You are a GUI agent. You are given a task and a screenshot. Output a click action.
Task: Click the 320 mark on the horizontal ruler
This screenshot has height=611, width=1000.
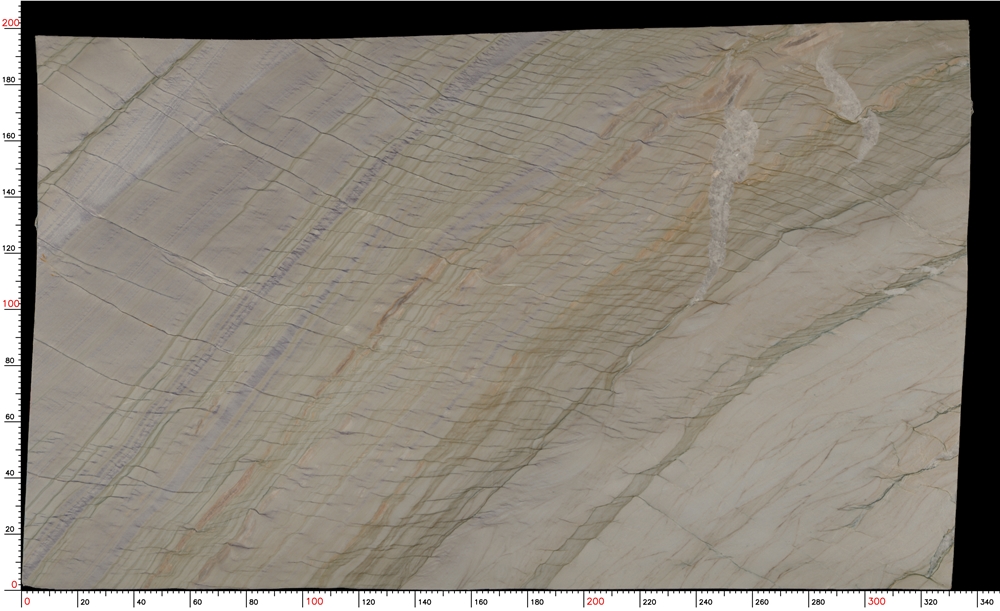930,601
